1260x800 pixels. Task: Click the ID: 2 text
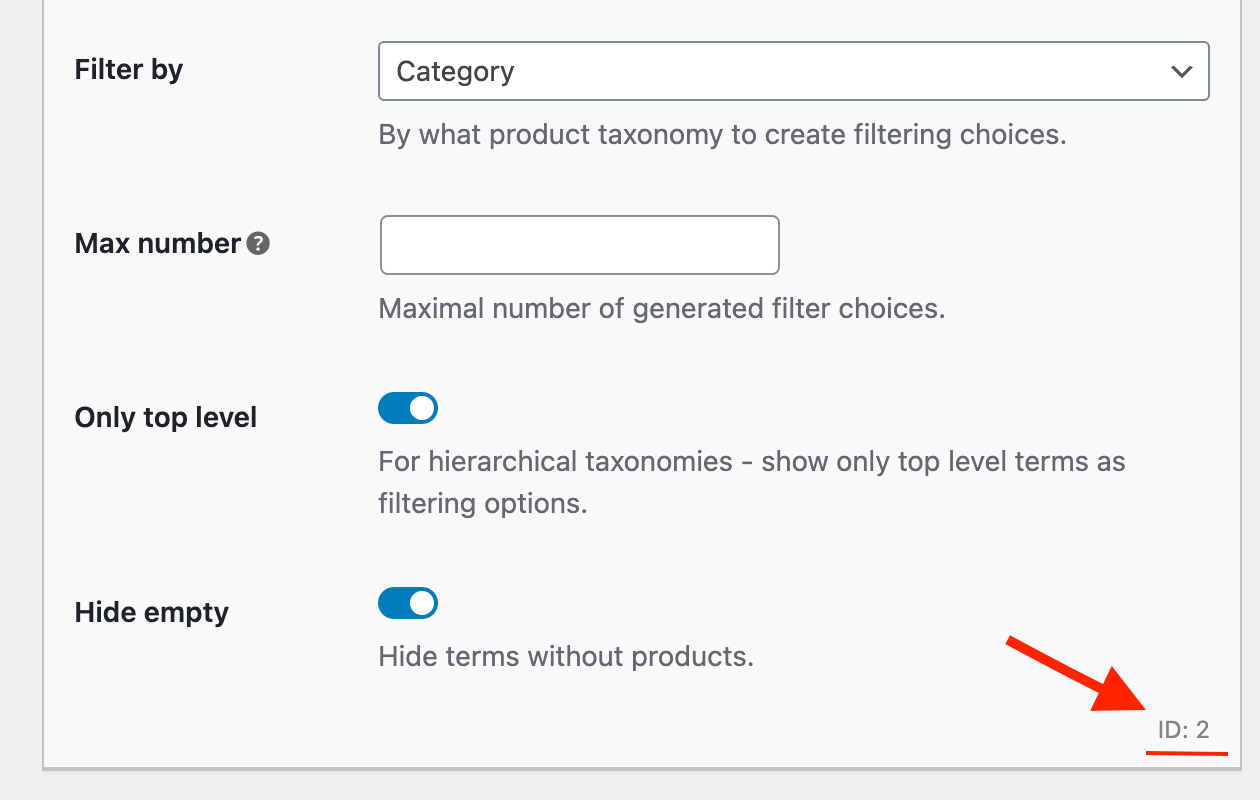[x=1183, y=730]
